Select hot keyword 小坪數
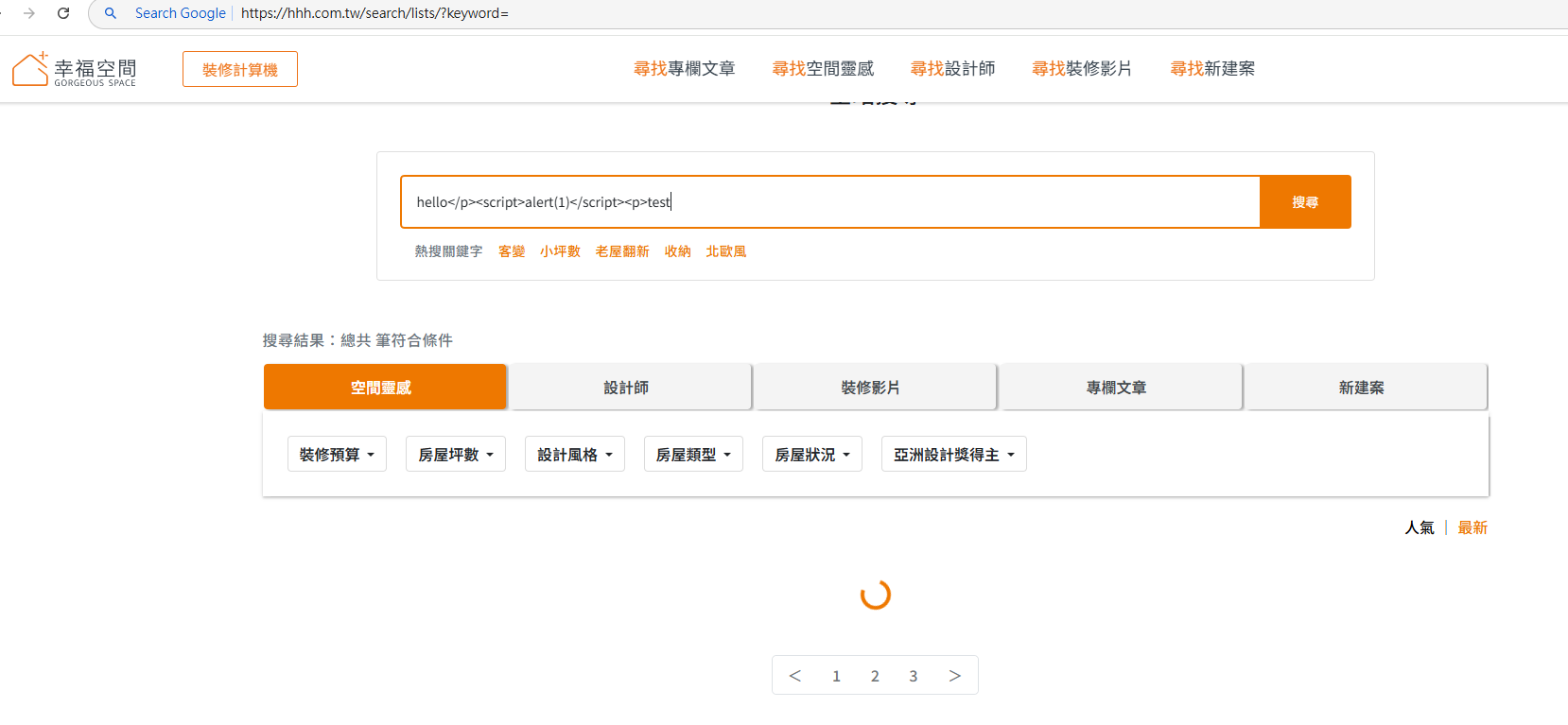 560,251
